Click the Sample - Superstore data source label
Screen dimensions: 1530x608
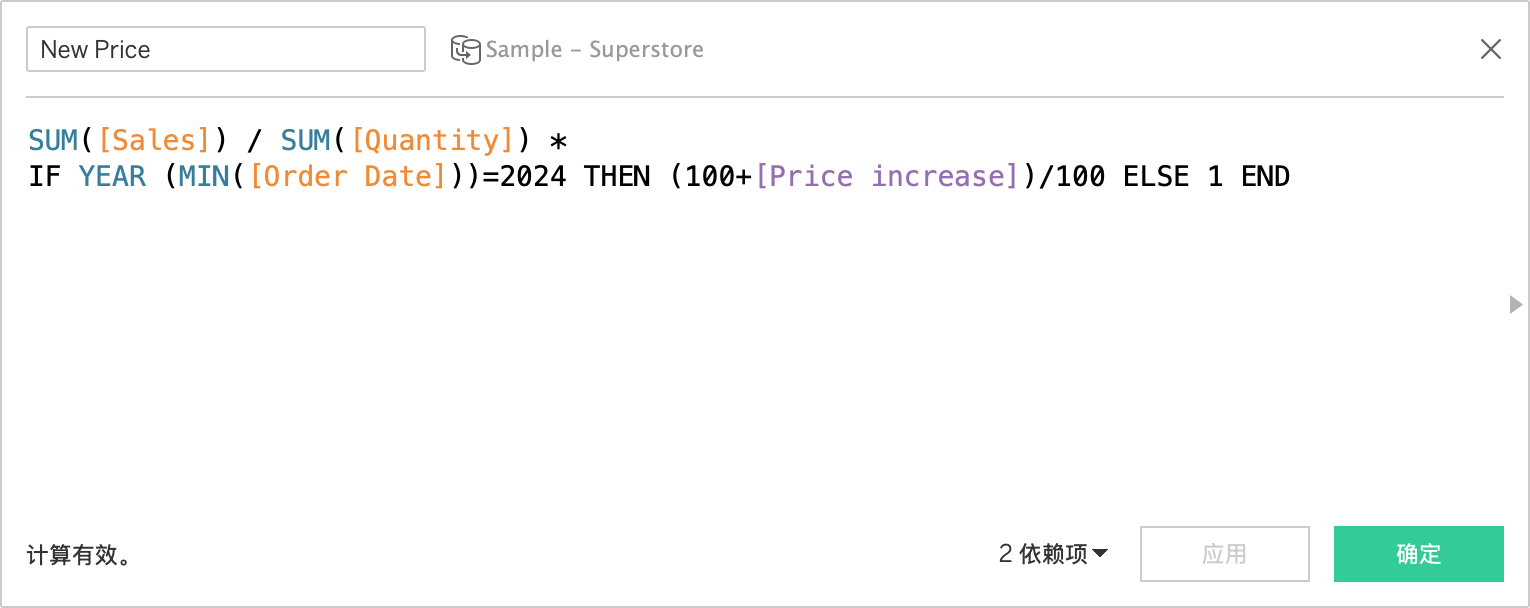pyautogui.click(x=594, y=50)
